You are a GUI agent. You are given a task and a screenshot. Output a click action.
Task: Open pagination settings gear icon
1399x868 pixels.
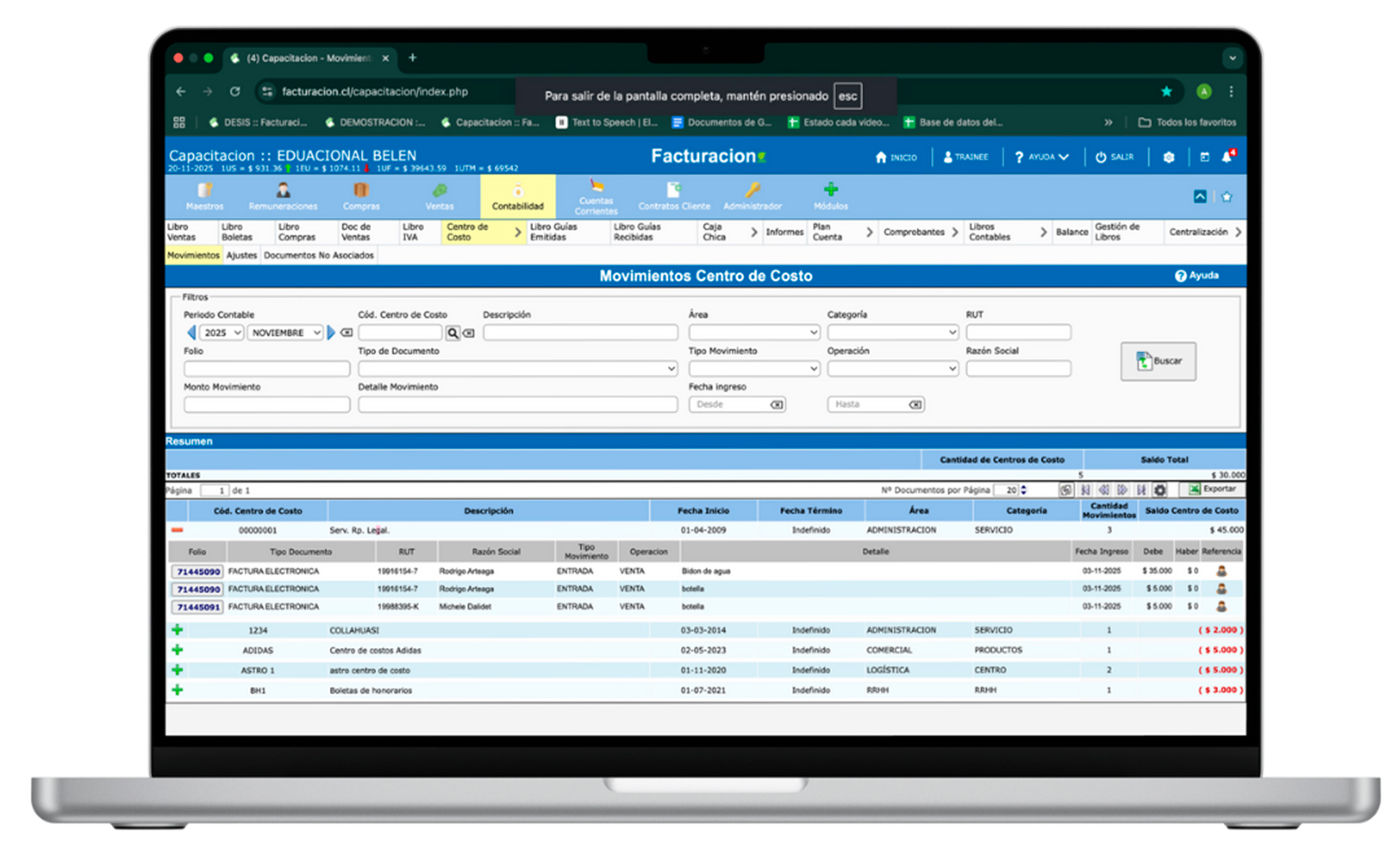[x=1160, y=490]
